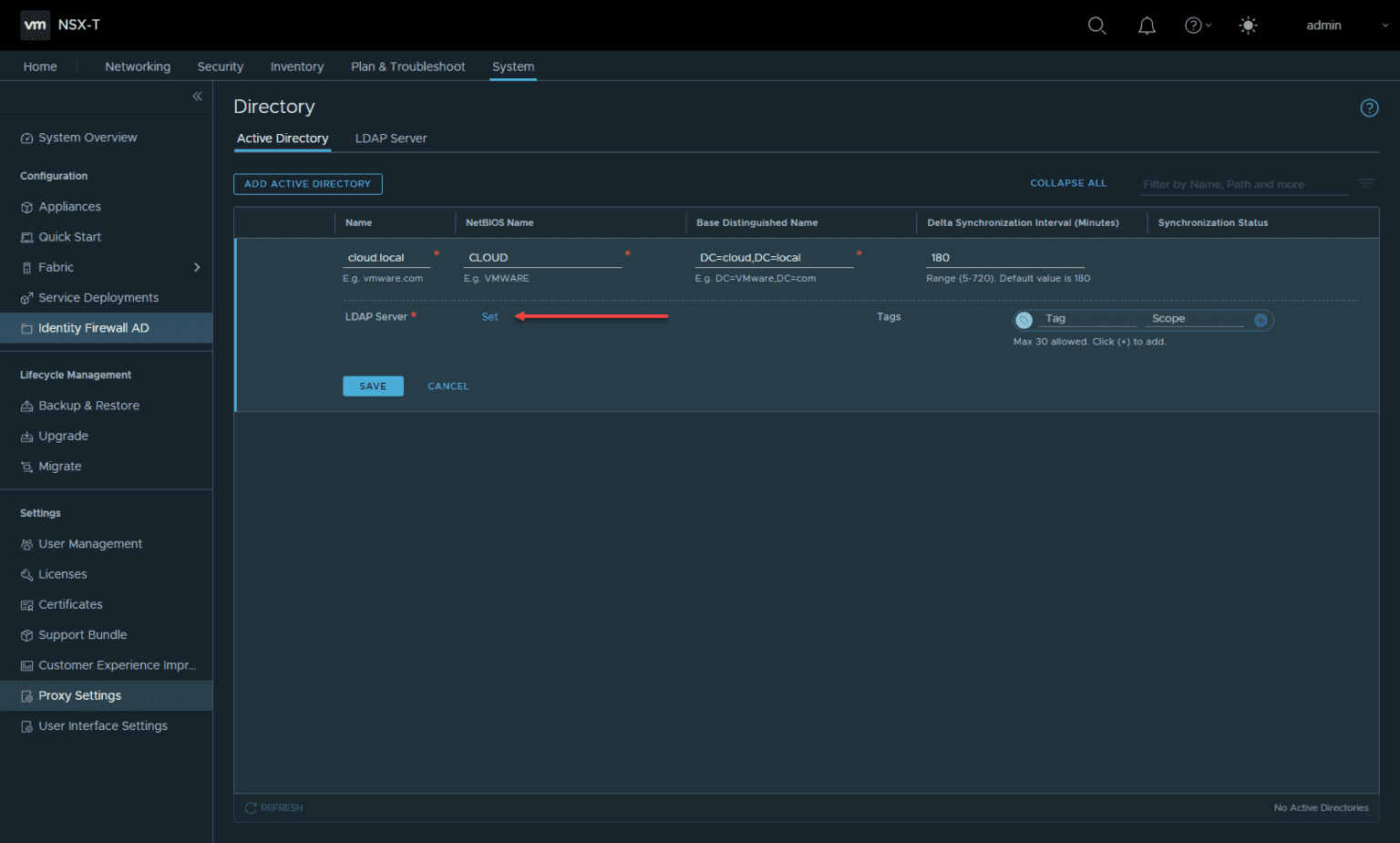Collapse the left navigation panel

click(197, 96)
